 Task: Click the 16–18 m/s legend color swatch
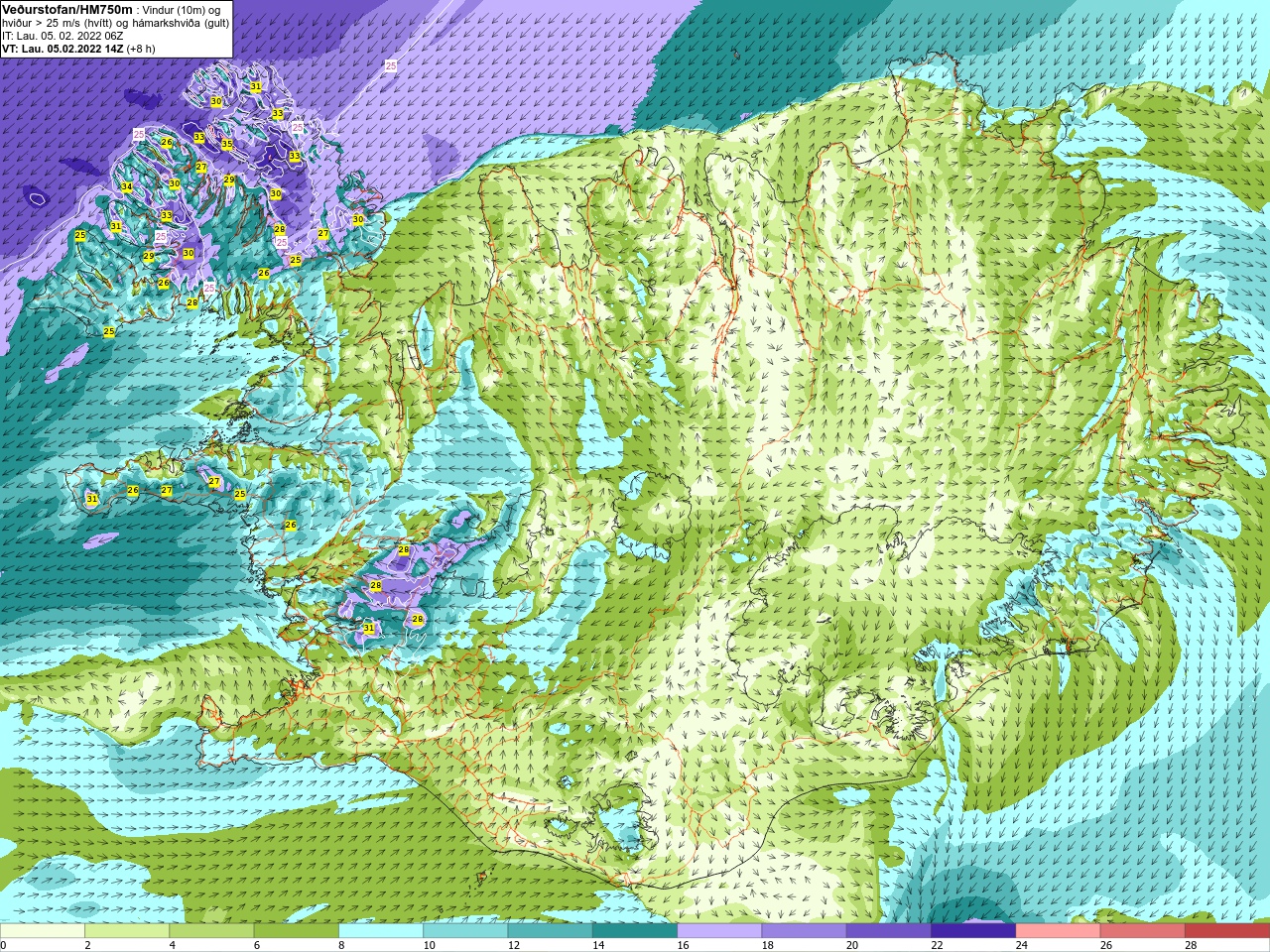pyautogui.click(x=719, y=931)
